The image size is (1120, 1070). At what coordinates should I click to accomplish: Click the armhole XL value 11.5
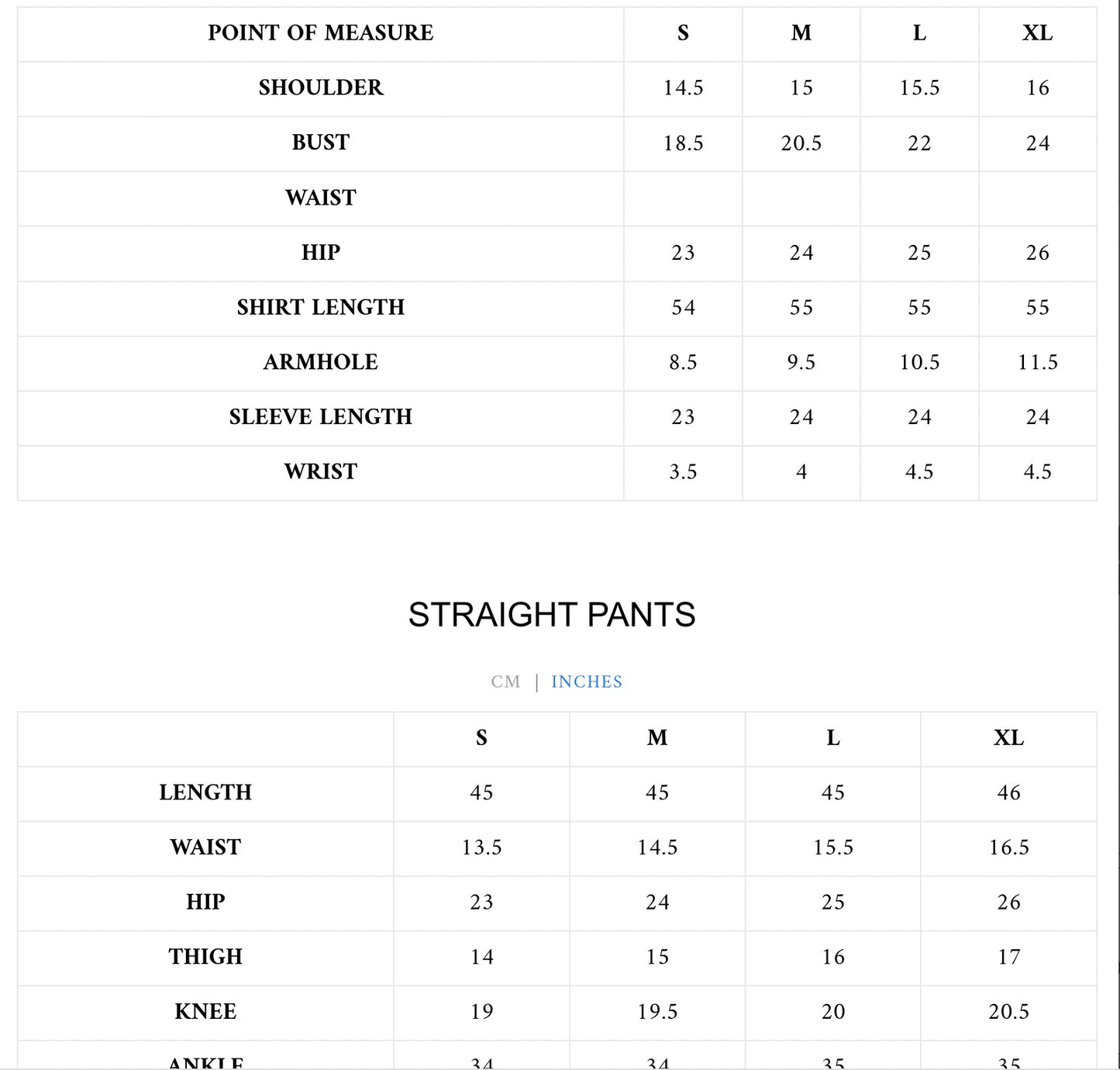(x=1037, y=362)
